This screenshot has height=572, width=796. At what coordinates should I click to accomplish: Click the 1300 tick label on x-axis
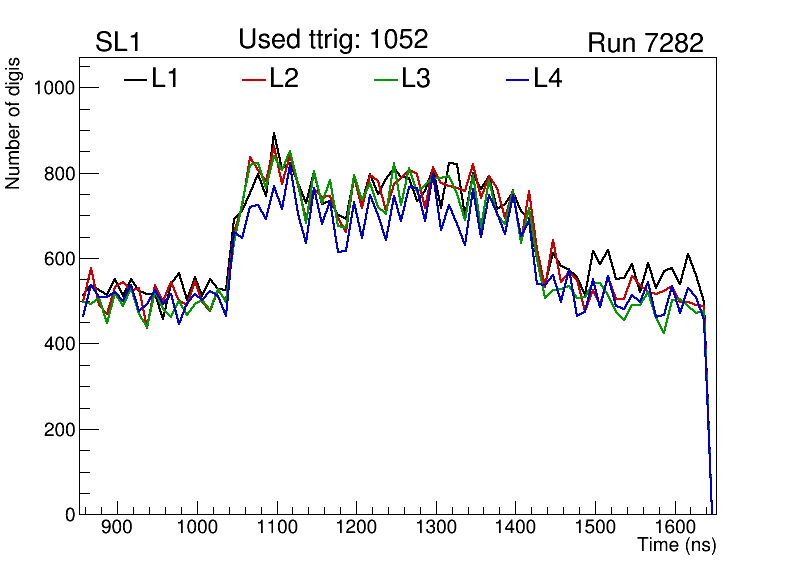pos(435,528)
